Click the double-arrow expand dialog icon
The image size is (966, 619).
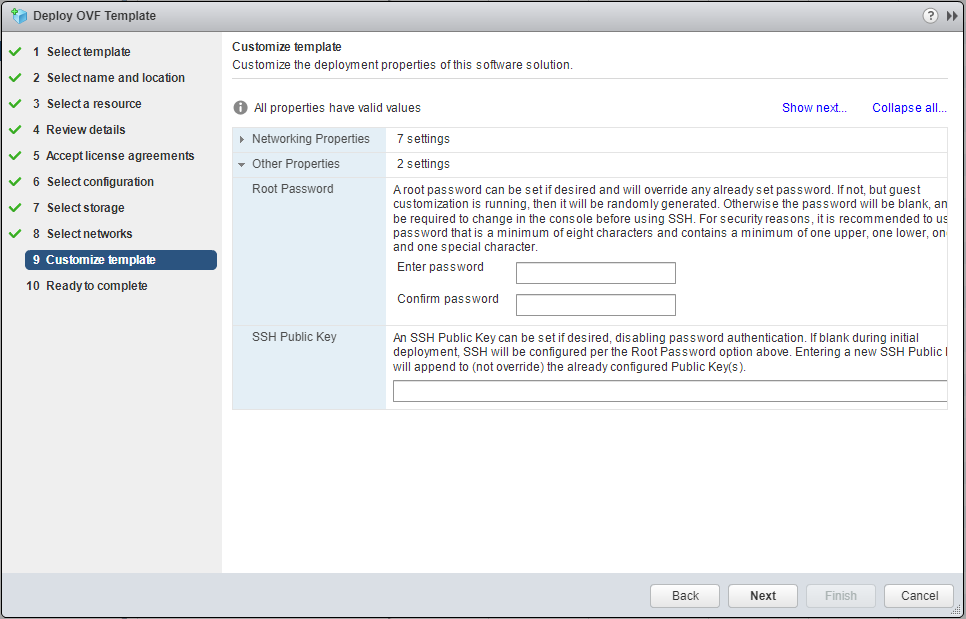952,16
